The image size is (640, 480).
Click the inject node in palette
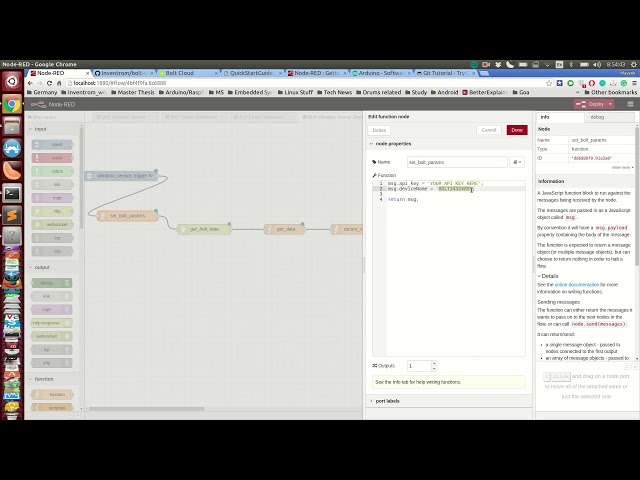[53, 144]
